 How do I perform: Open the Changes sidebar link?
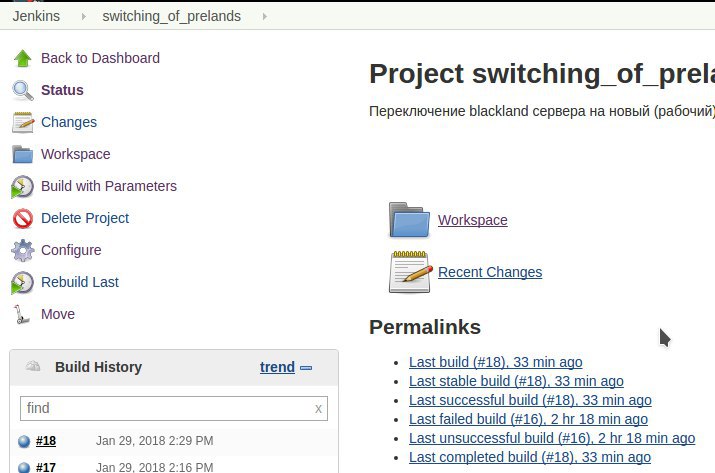point(69,122)
